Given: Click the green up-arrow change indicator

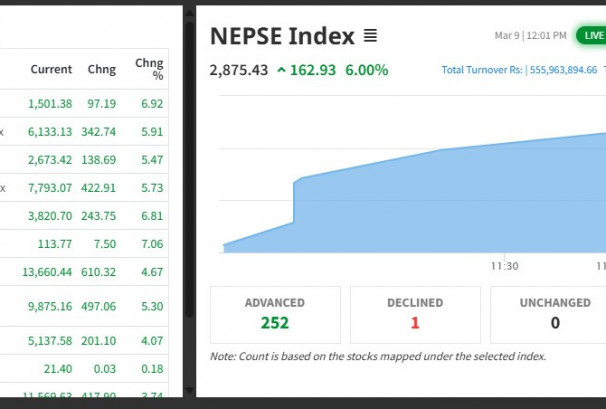Looking at the screenshot, I should (x=282, y=70).
